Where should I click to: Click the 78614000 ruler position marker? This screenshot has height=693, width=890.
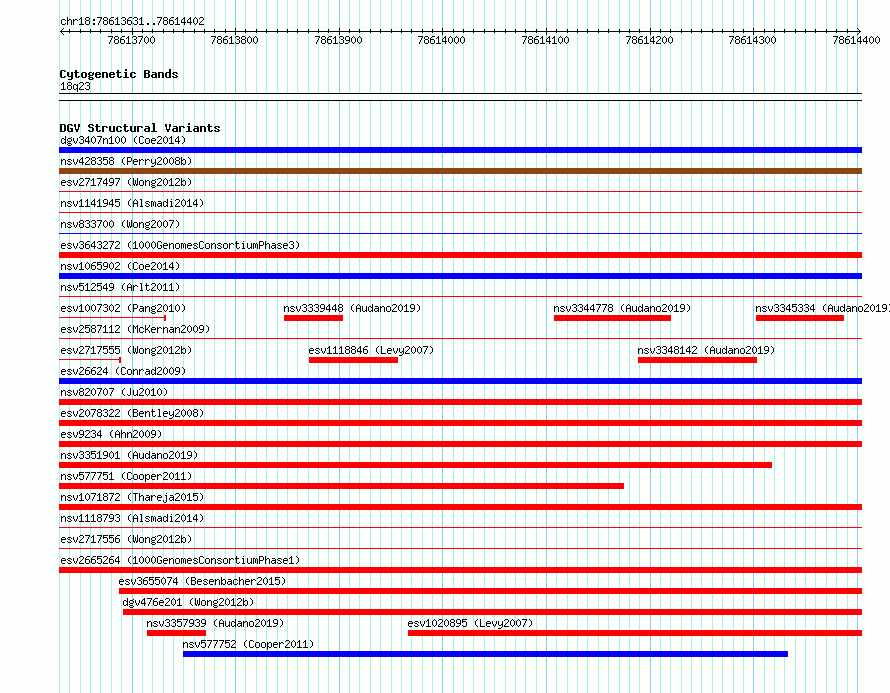coord(441,40)
